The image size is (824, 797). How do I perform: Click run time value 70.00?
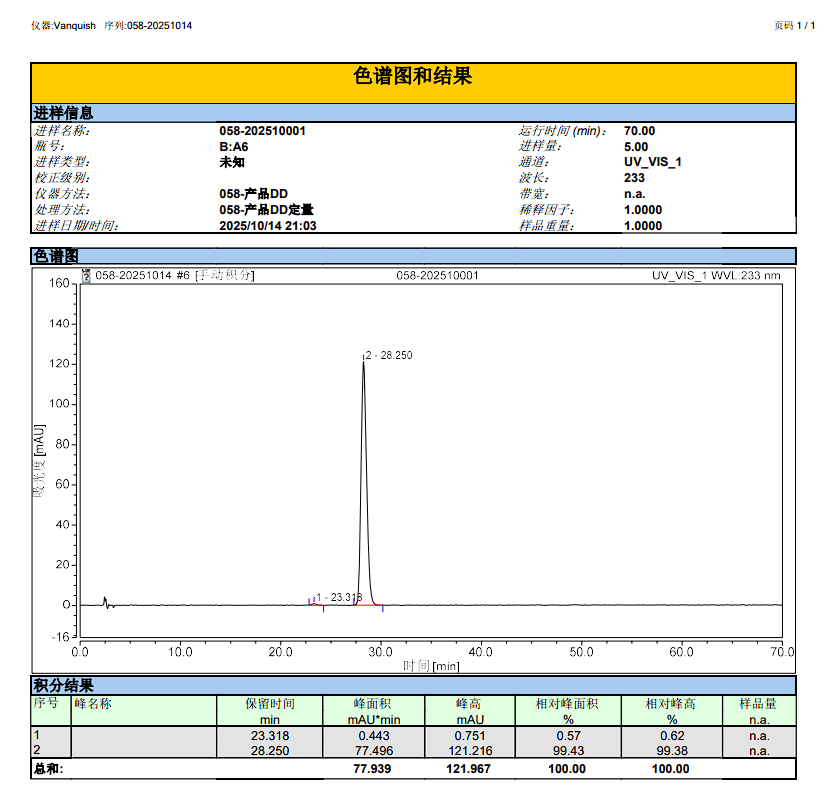639,131
